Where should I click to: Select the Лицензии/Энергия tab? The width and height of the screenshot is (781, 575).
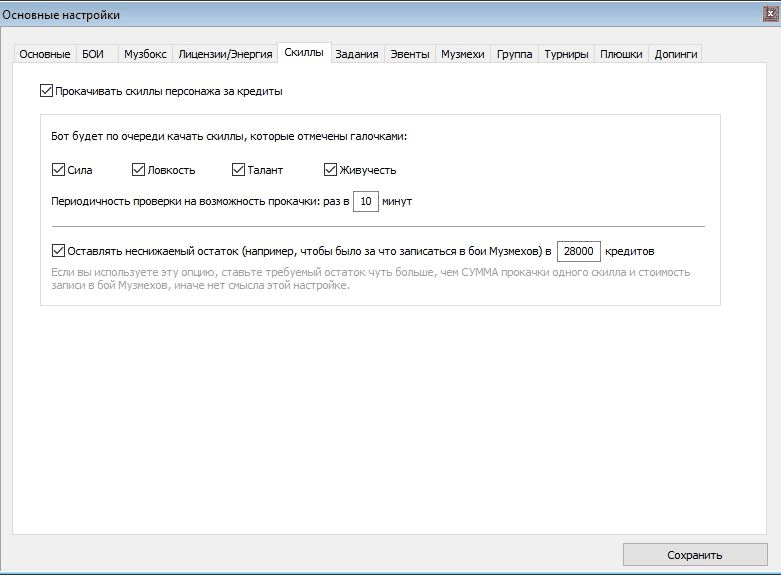(x=225, y=54)
